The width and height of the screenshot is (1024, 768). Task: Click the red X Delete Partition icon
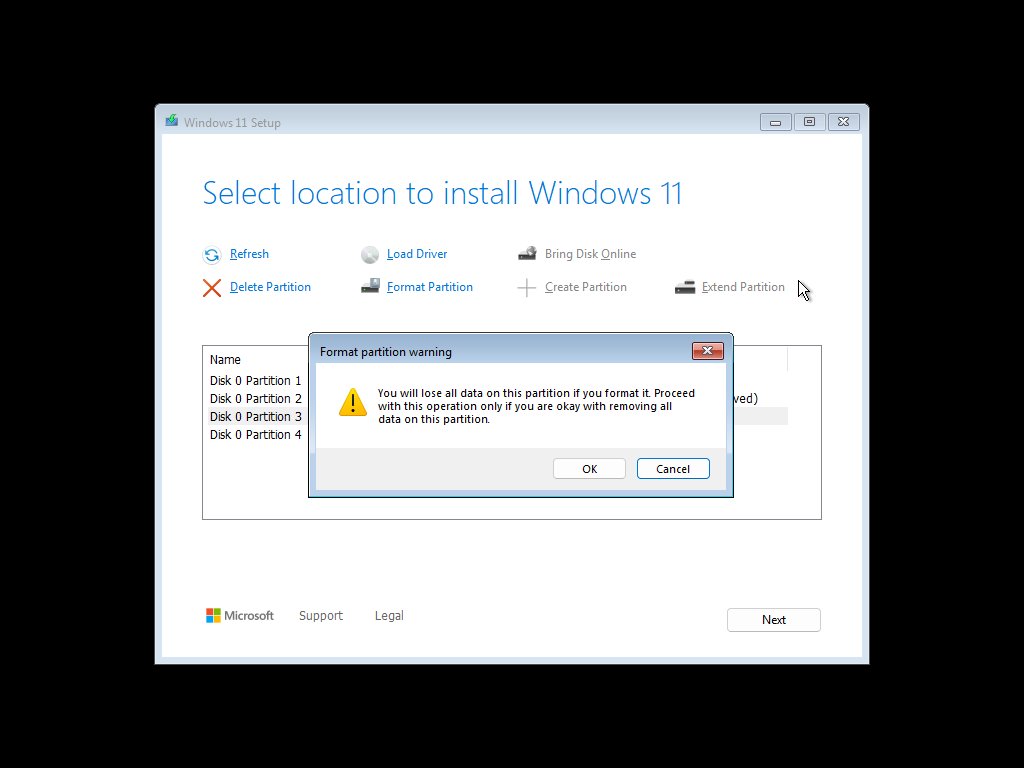click(x=212, y=288)
